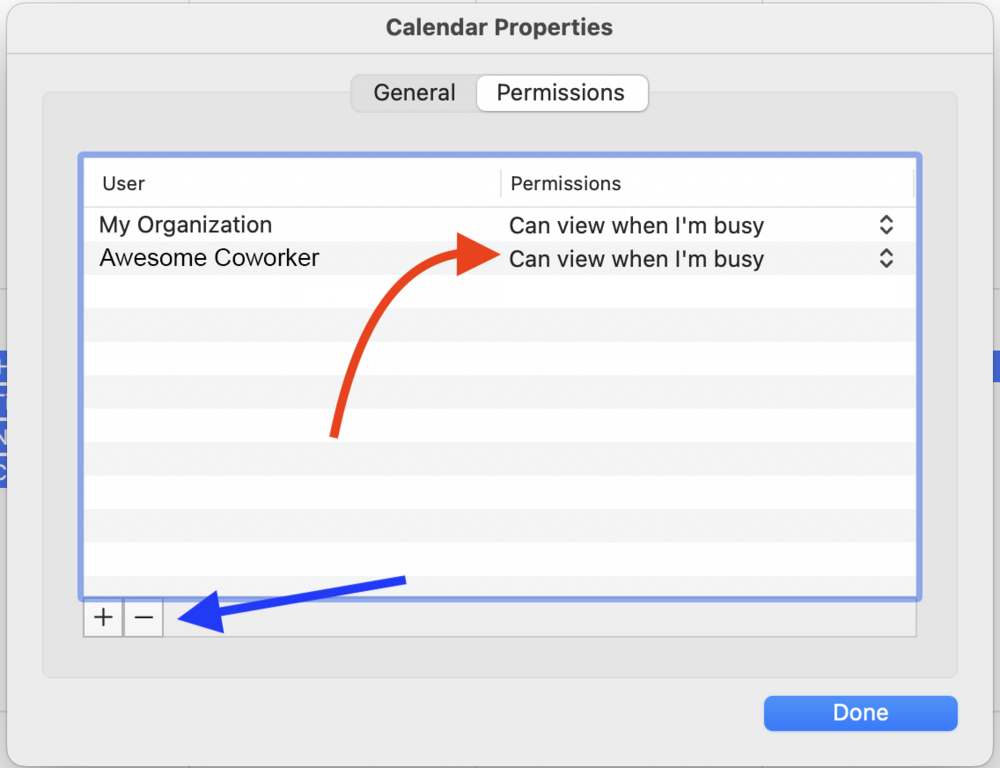Screen dimensions: 1000x768
Task: Open the My Organization permission stepper arrows
Action: click(x=886, y=225)
